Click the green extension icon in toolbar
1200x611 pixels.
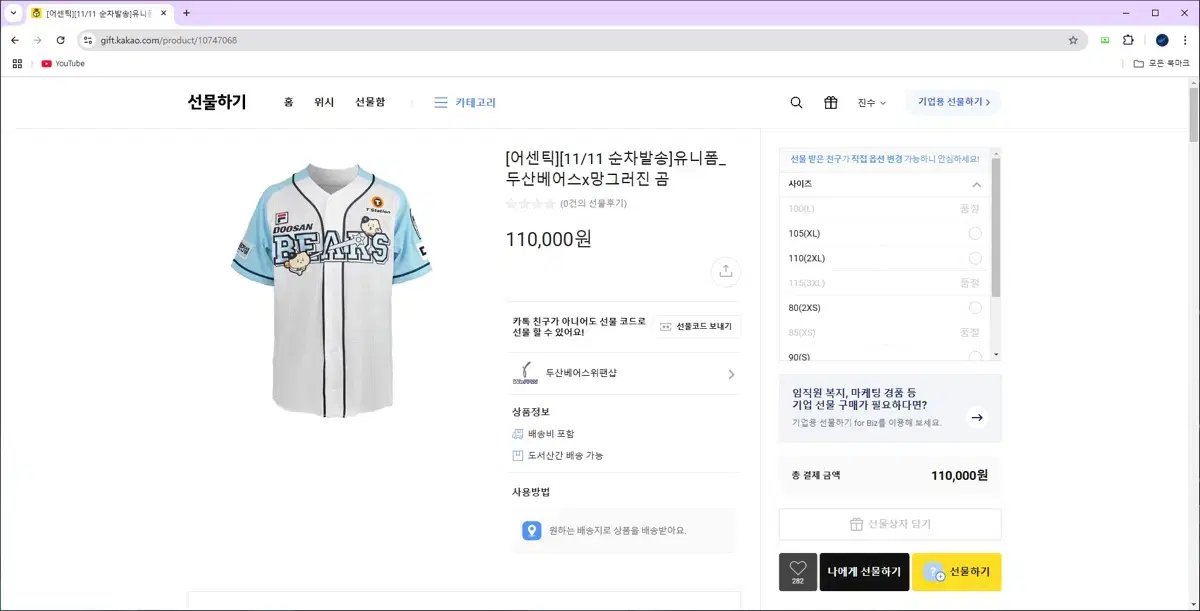[x=1105, y=40]
